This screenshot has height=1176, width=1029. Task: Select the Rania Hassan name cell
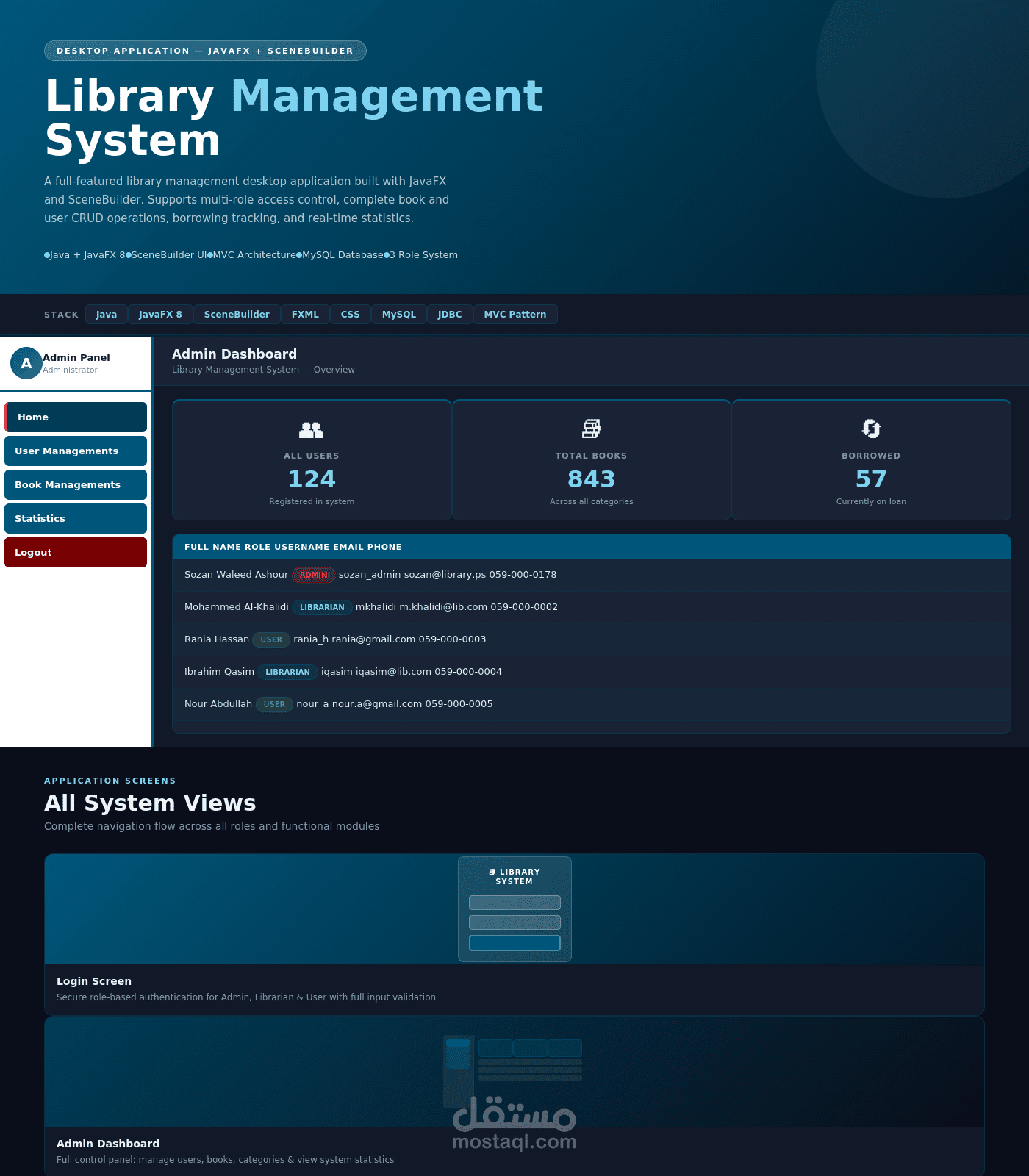point(217,639)
